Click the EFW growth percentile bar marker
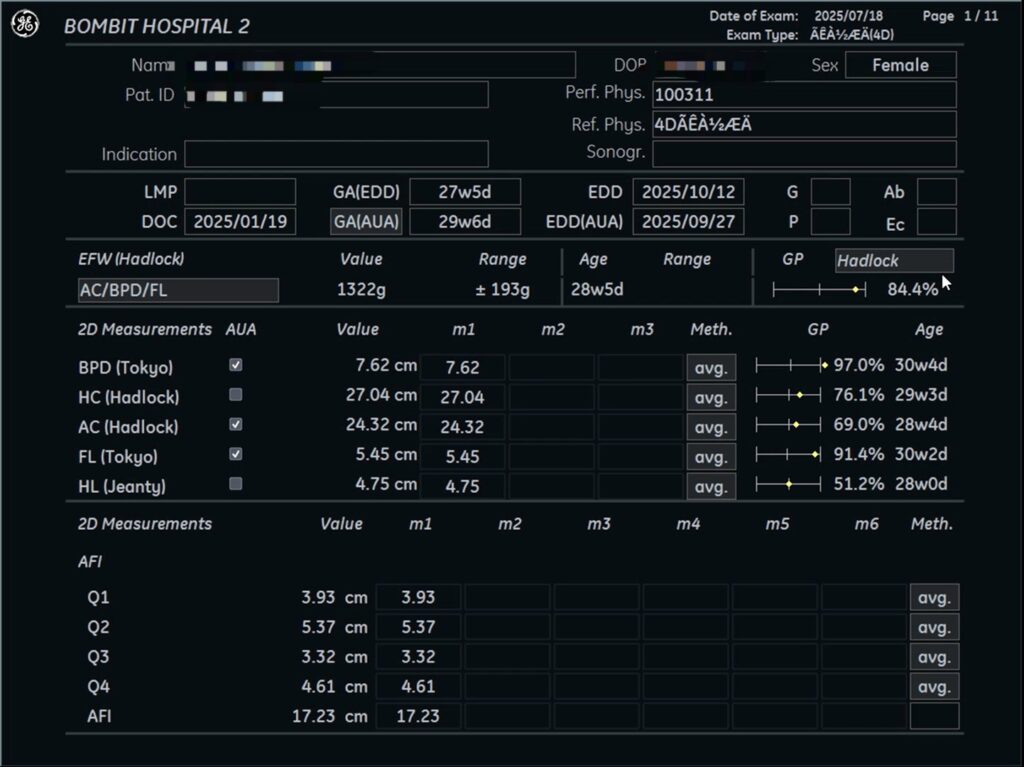 point(856,290)
